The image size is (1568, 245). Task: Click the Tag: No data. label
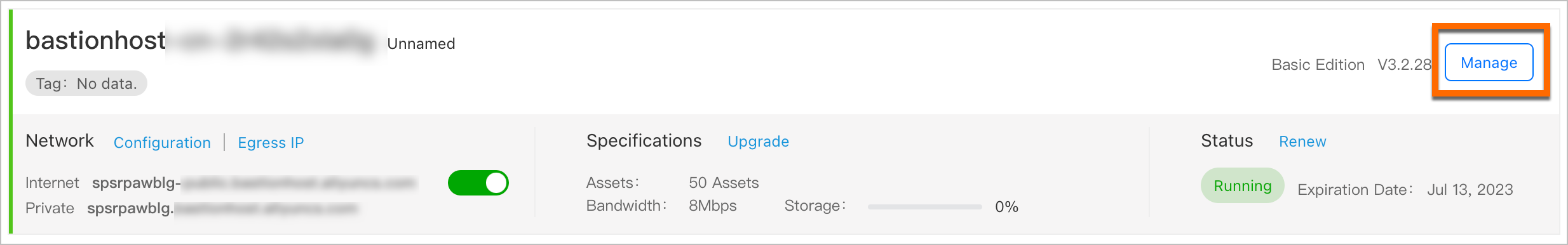click(86, 83)
